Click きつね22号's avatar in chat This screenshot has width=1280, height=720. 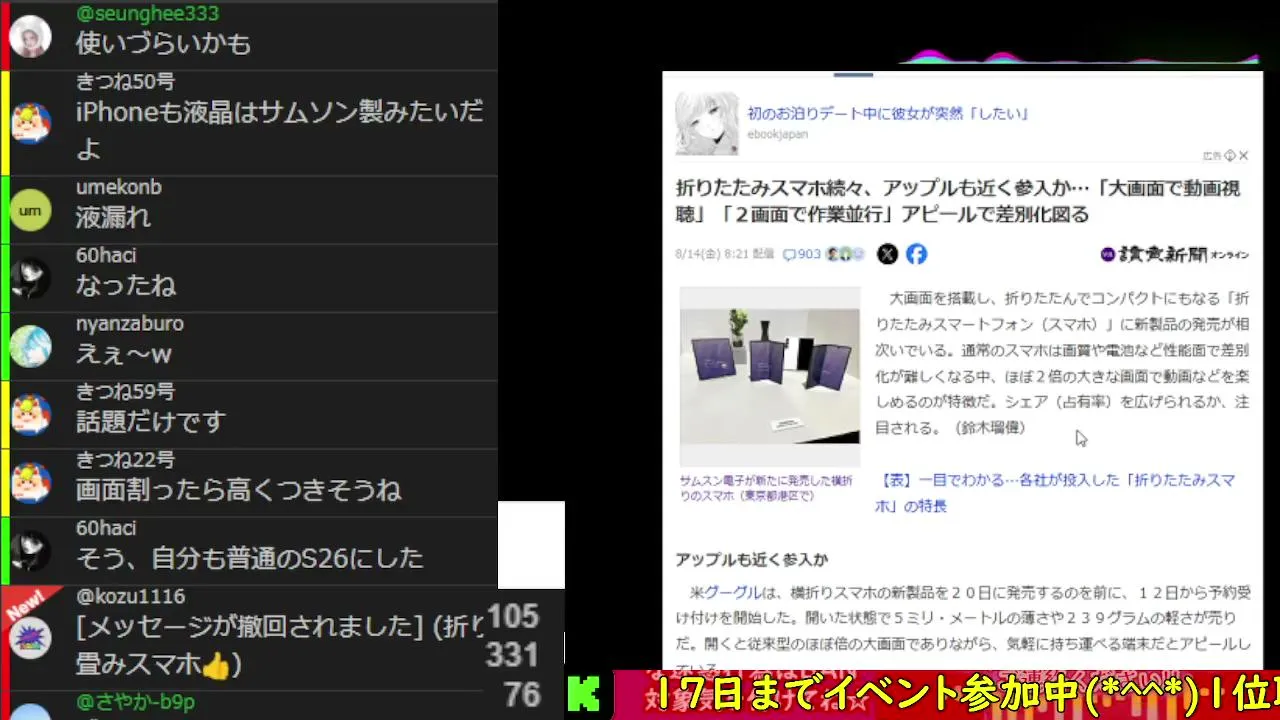pyautogui.click(x=30, y=482)
